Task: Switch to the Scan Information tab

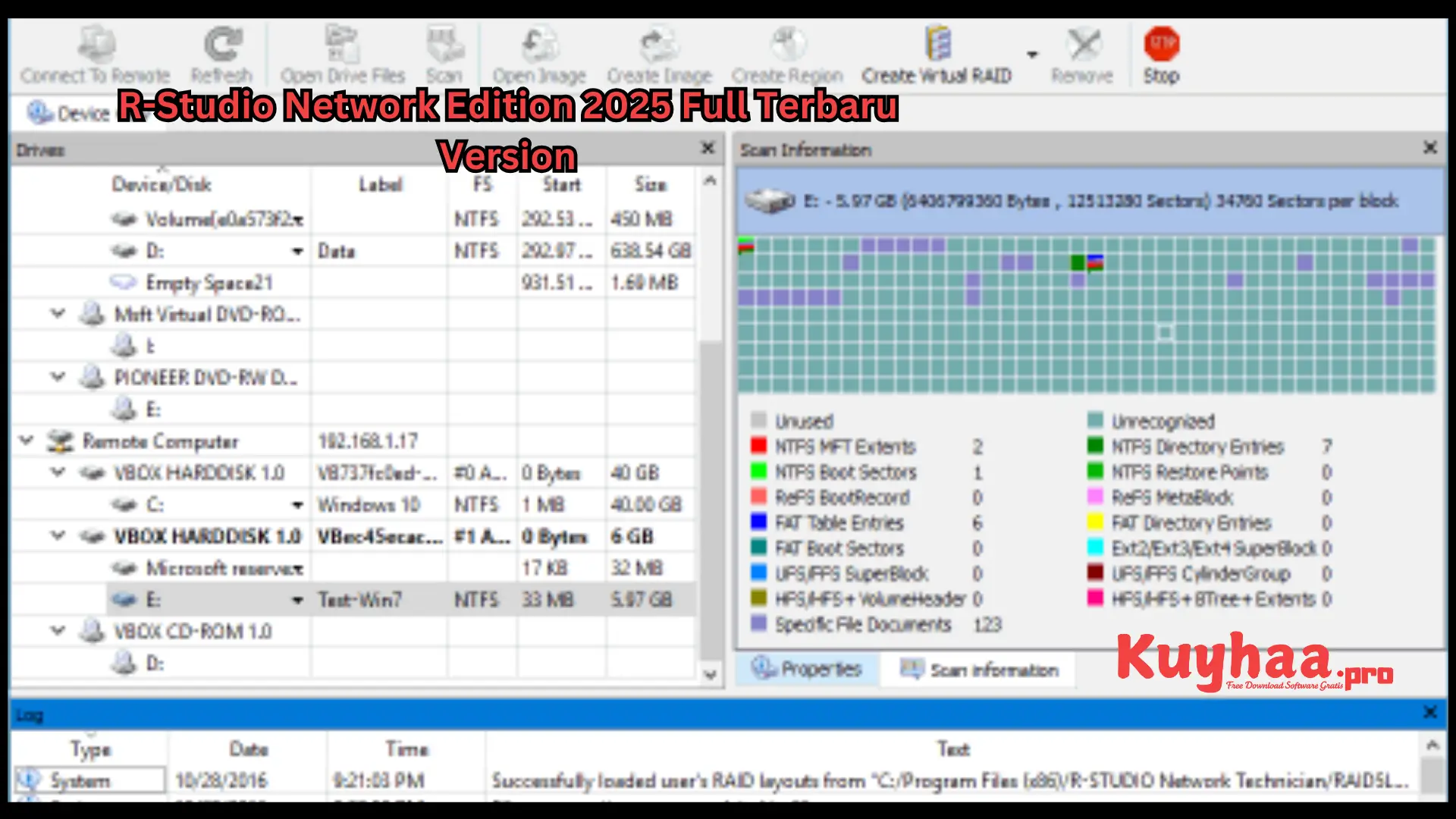Action: point(978,670)
